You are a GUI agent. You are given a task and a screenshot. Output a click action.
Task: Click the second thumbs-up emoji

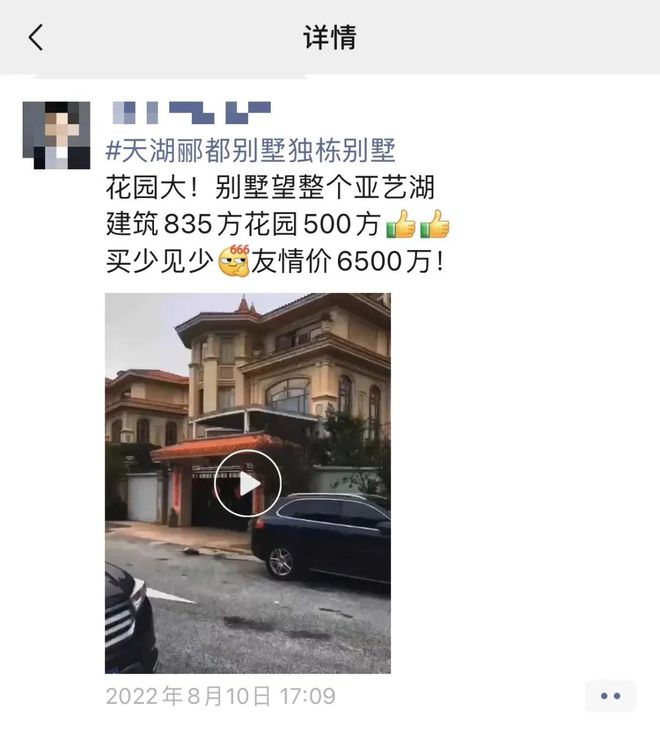pyautogui.click(x=435, y=224)
